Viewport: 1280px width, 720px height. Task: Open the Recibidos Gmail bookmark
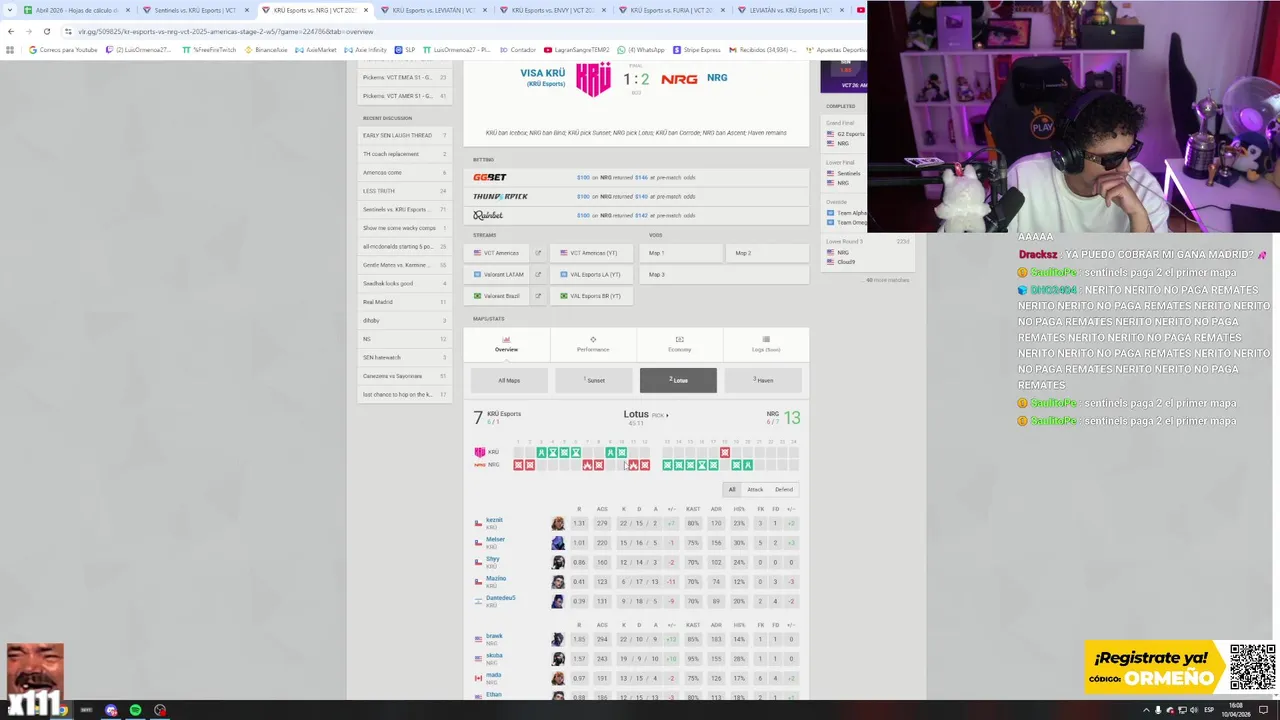point(763,49)
